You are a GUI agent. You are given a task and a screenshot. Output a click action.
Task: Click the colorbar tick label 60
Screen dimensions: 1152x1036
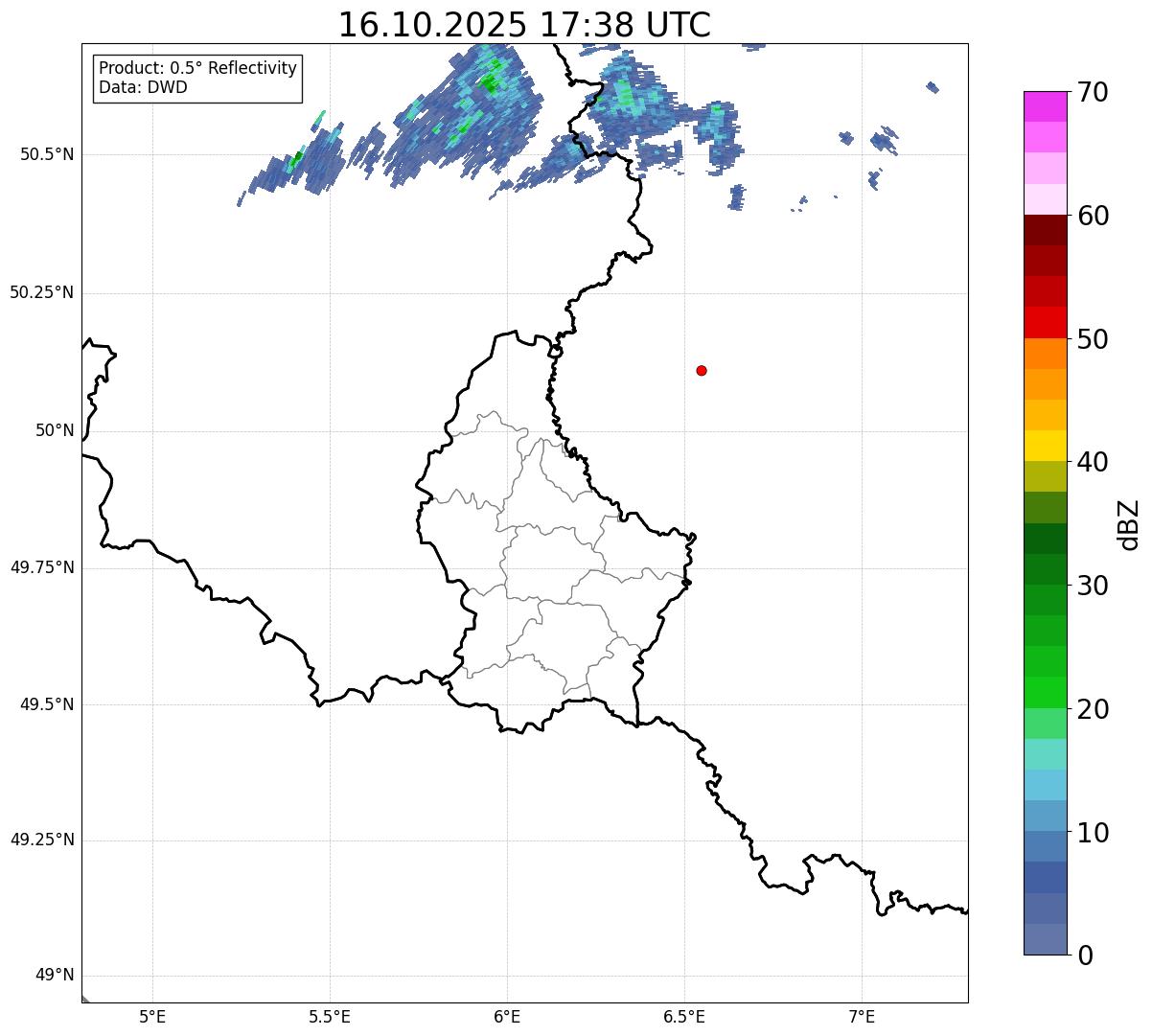pos(1092,216)
